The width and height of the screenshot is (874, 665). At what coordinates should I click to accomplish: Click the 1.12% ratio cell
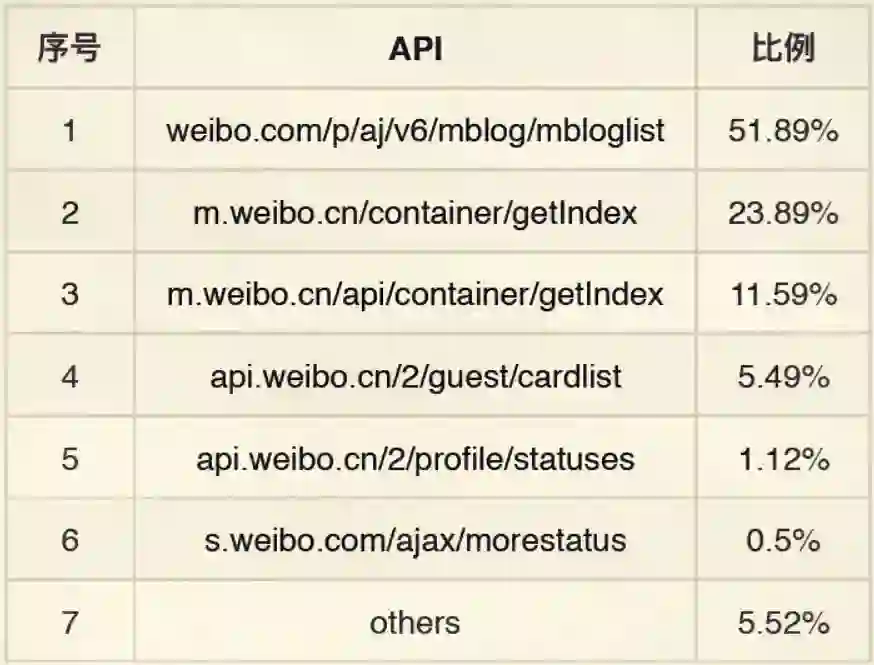(x=783, y=459)
